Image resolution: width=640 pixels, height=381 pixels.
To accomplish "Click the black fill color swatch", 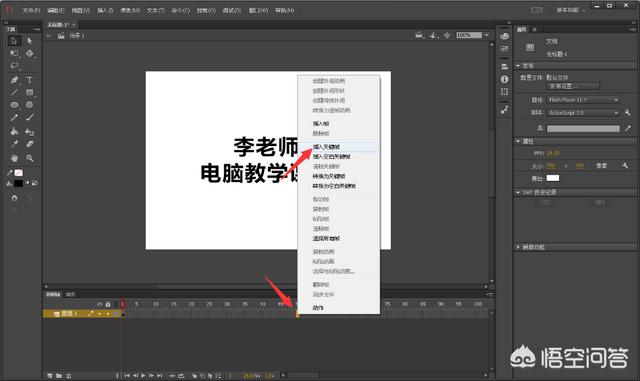I will [18, 183].
